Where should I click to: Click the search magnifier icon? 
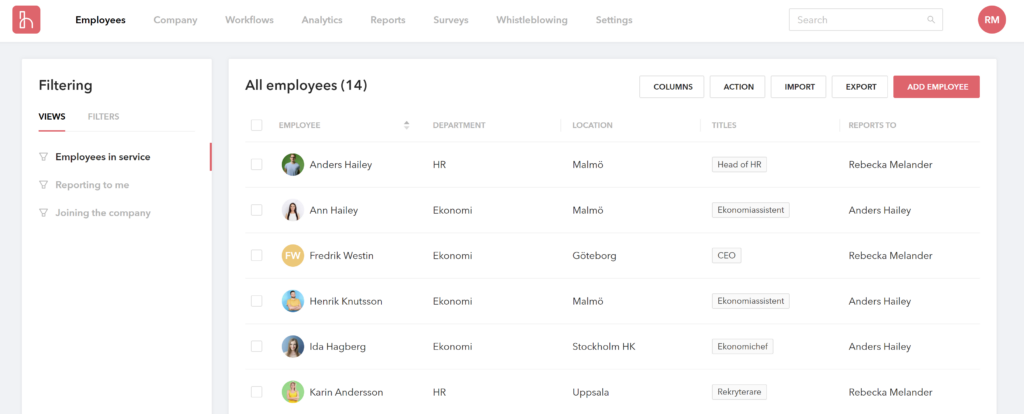point(931,20)
